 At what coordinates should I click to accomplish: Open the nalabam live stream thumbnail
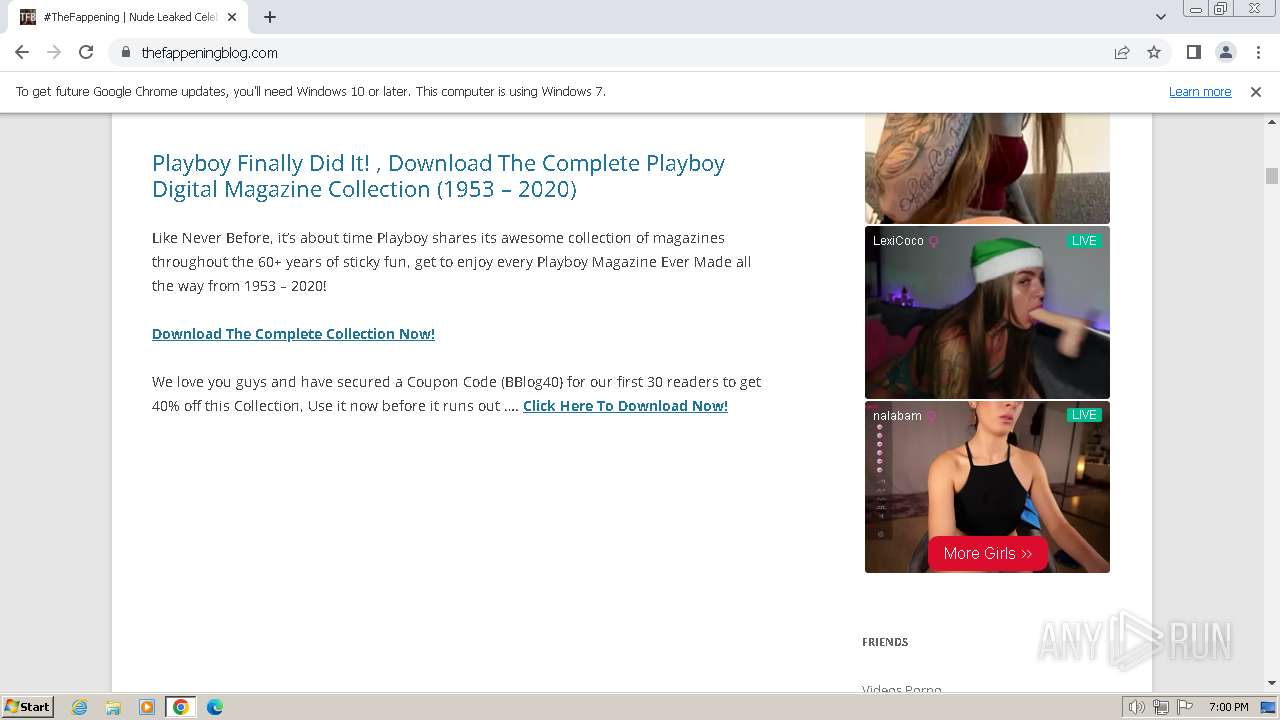click(987, 487)
